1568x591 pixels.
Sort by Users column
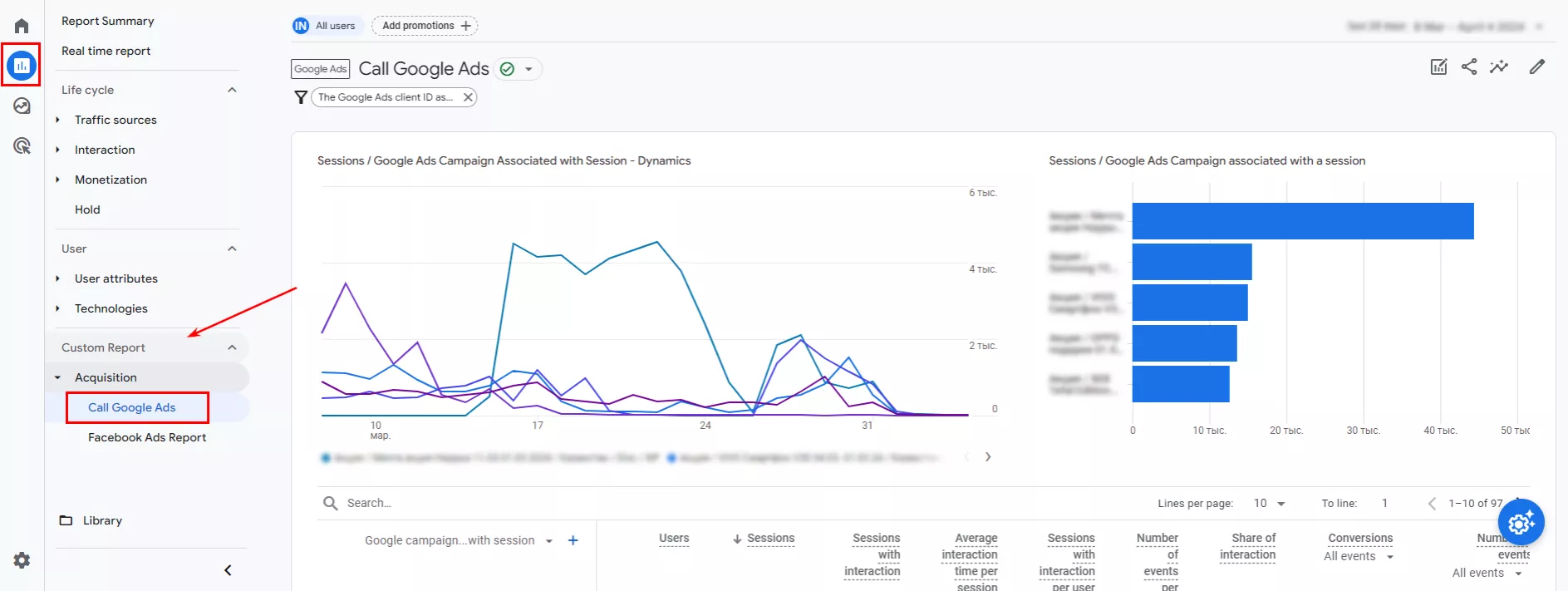(674, 539)
